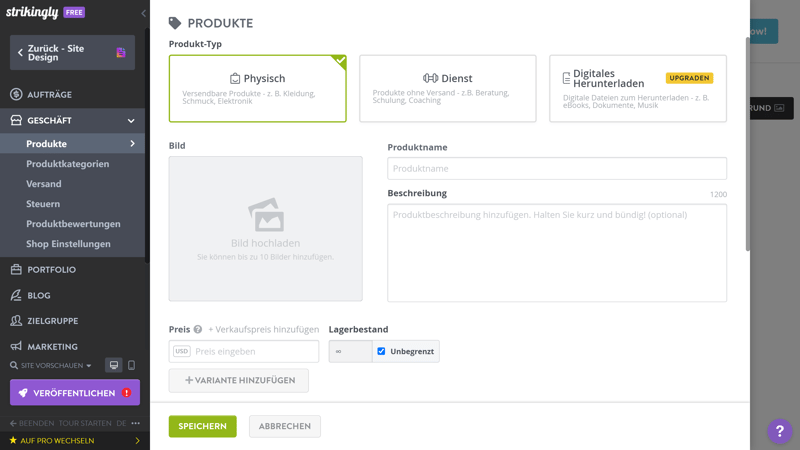The height and width of the screenshot is (450, 800).
Task: Toggle the Unbegrenzt stock checkbox
Action: tap(381, 351)
